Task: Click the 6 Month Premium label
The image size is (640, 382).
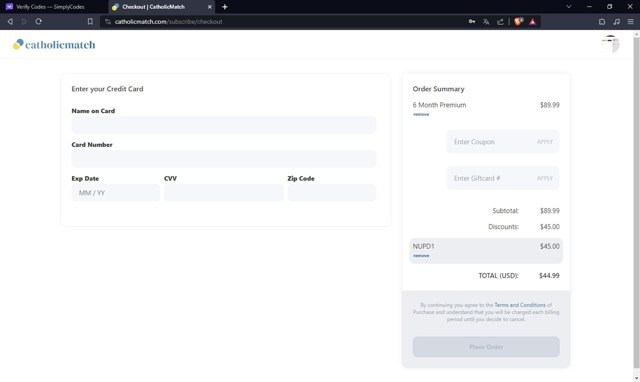Action: [439, 105]
